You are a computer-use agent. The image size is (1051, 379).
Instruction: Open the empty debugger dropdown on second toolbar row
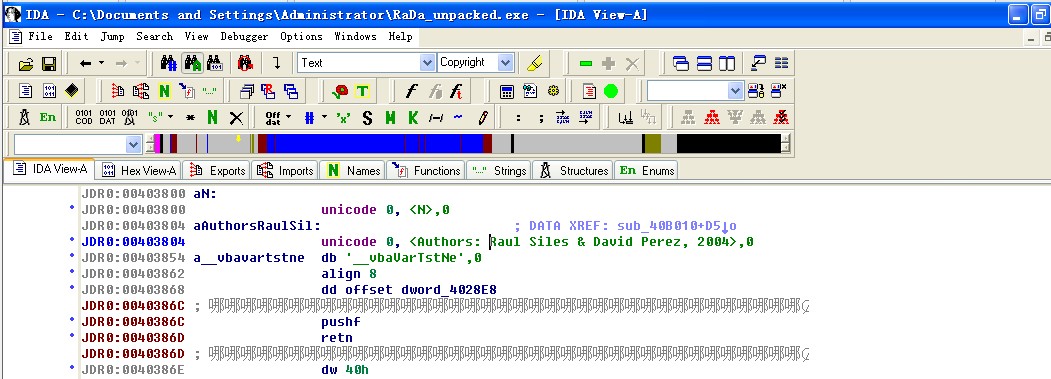735,91
